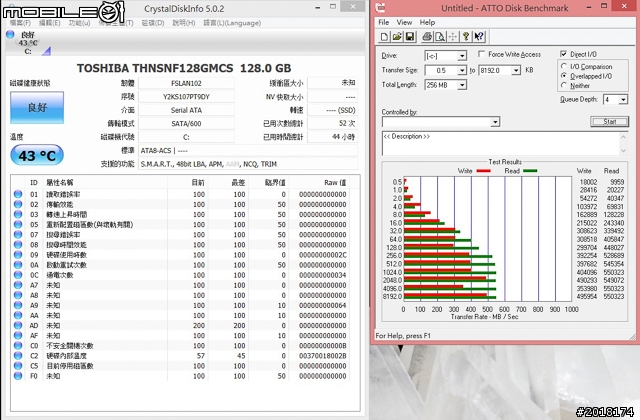Open the Queue Depth dropdown
The width and height of the screenshot is (640, 420).
(x=623, y=100)
